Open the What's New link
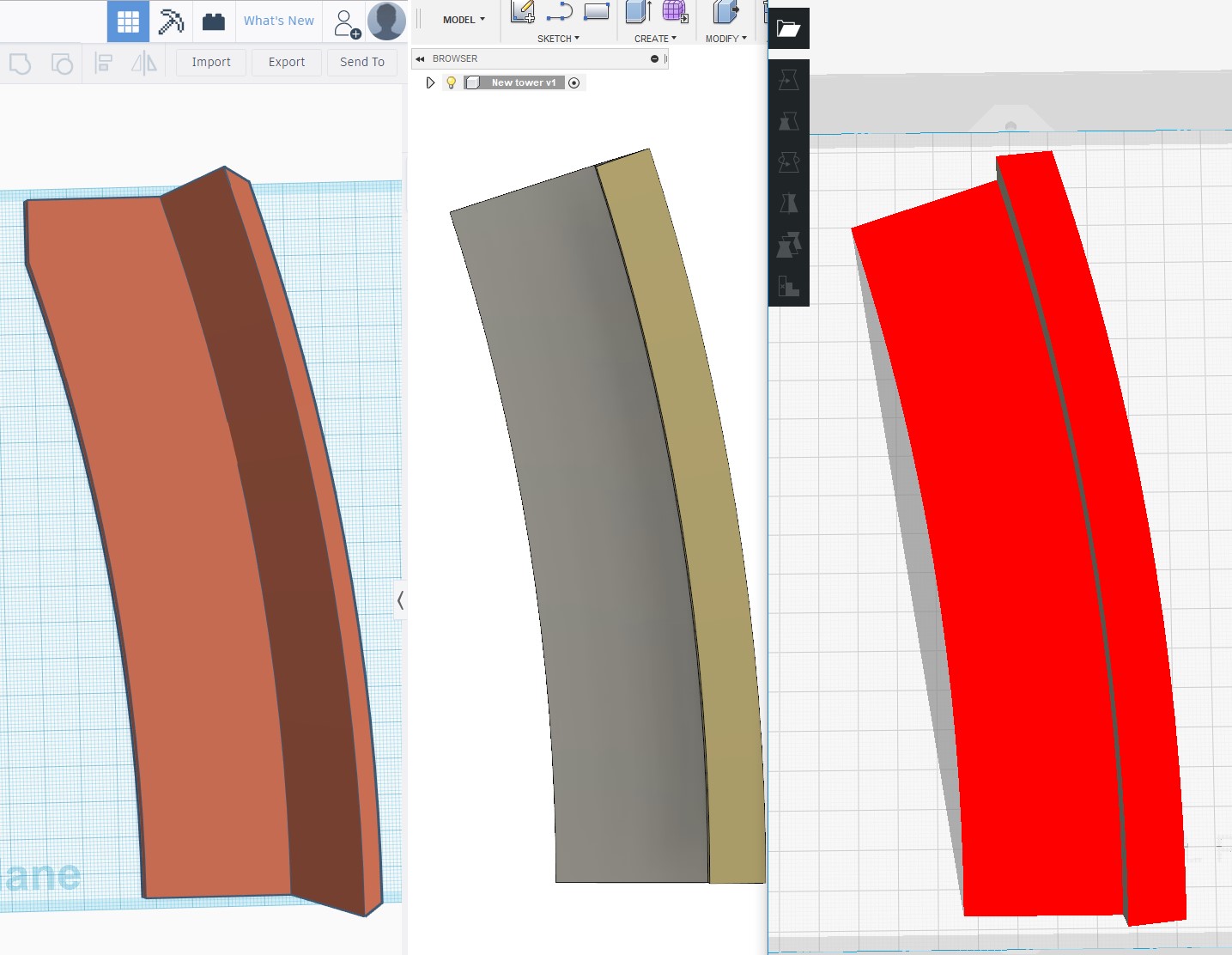Viewport: 1232px width, 955px height. tap(278, 20)
